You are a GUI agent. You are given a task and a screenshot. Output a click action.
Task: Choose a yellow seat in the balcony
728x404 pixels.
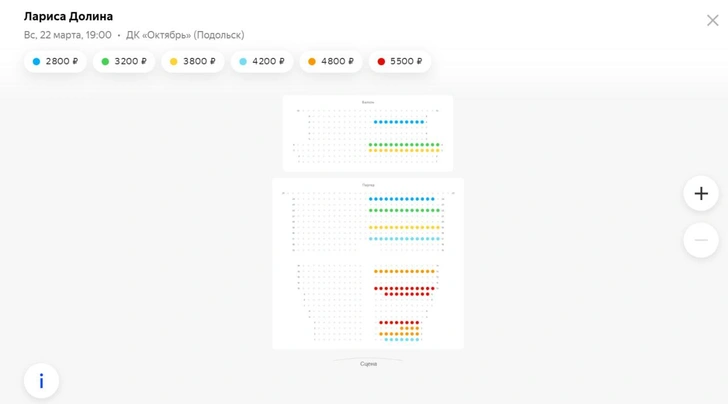pos(402,150)
